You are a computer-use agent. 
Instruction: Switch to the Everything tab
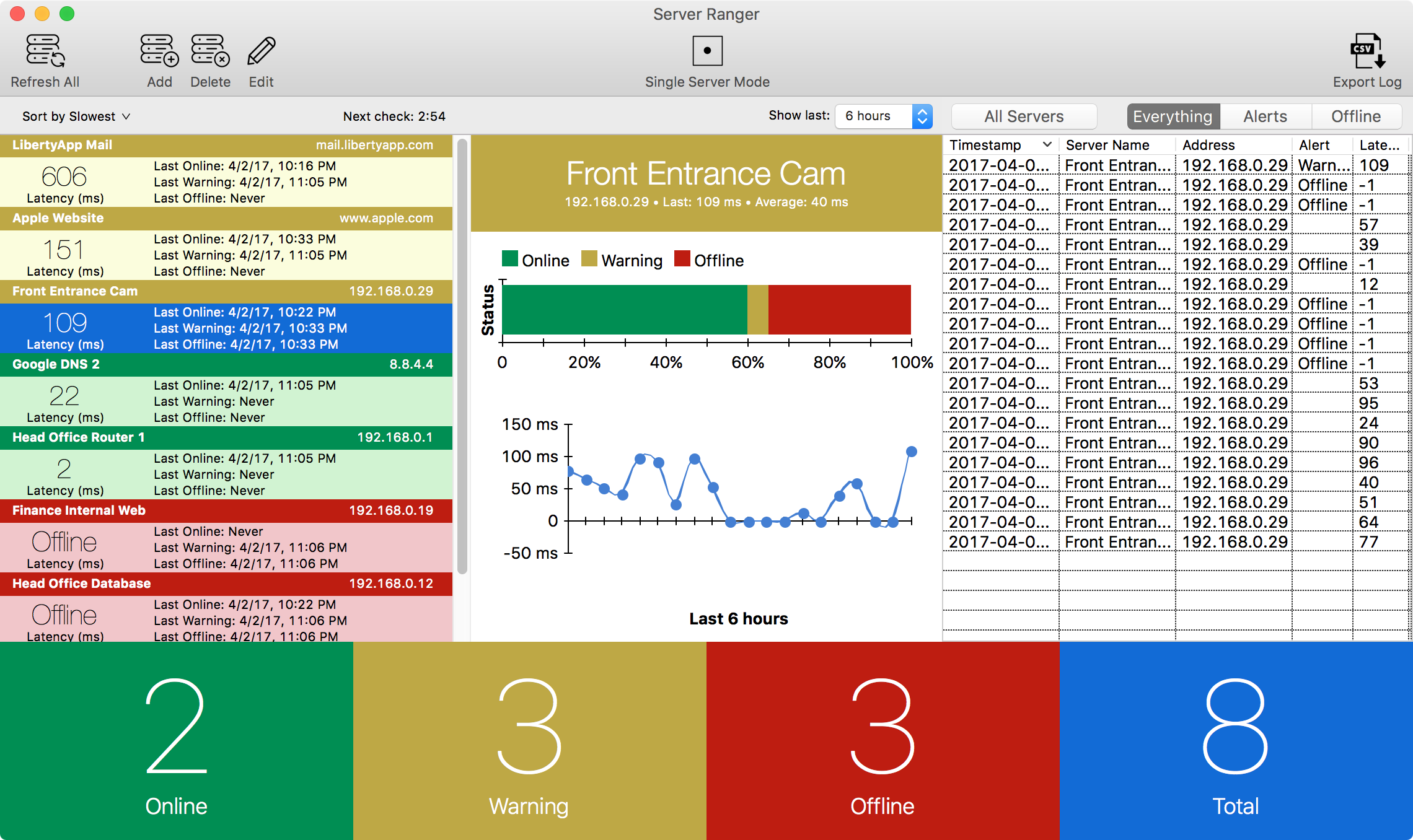click(x=1171, y=116)
